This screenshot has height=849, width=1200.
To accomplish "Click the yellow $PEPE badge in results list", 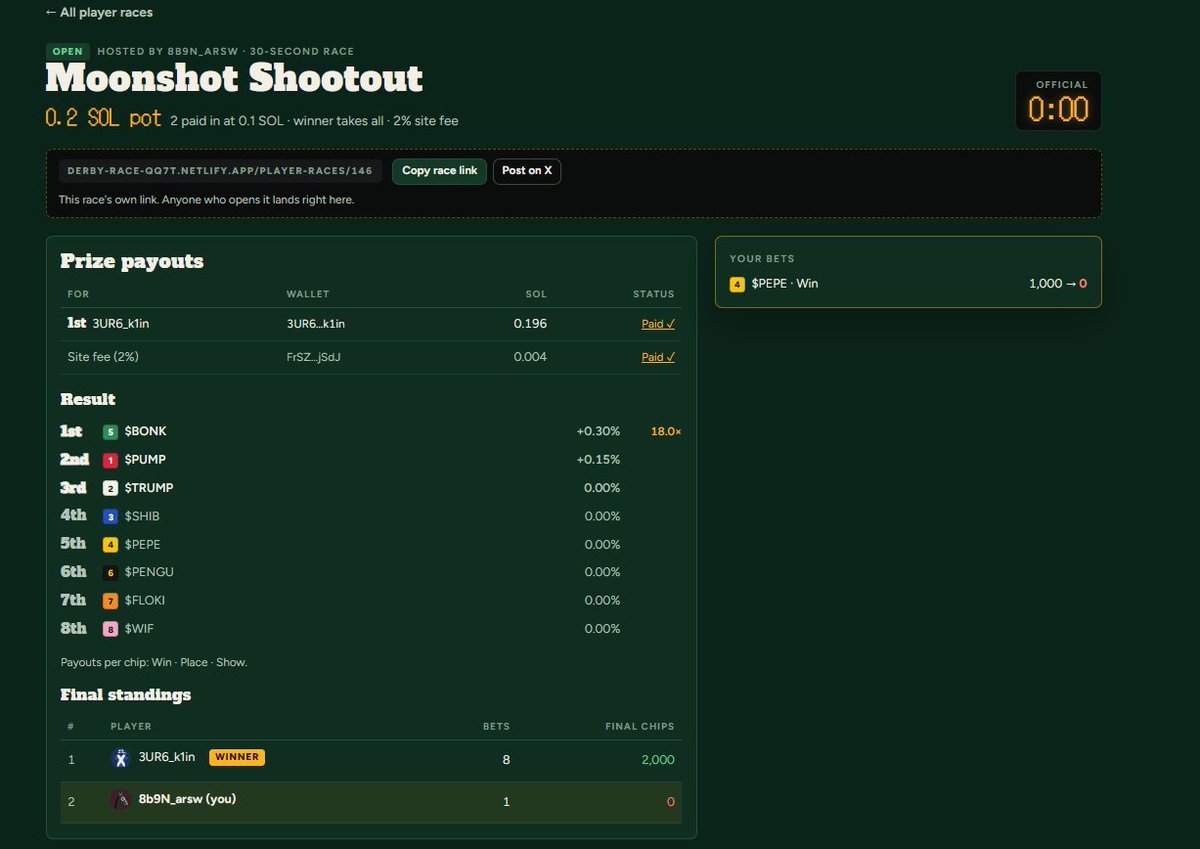I will coord(110,545).
